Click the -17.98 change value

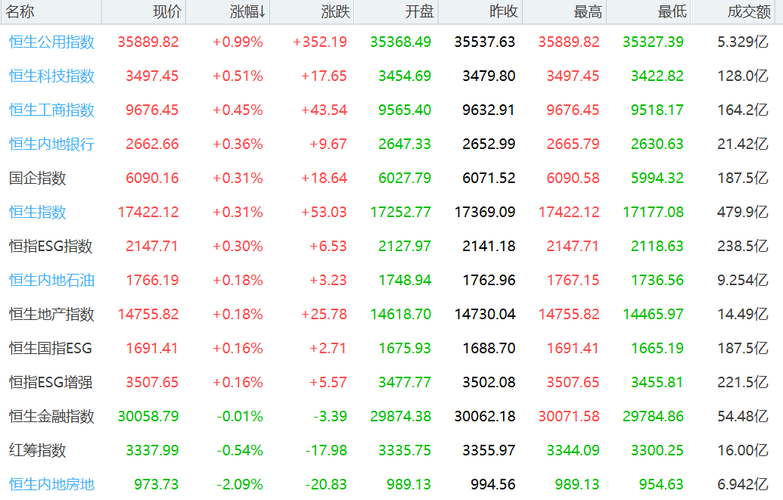[x=326, y=450]
